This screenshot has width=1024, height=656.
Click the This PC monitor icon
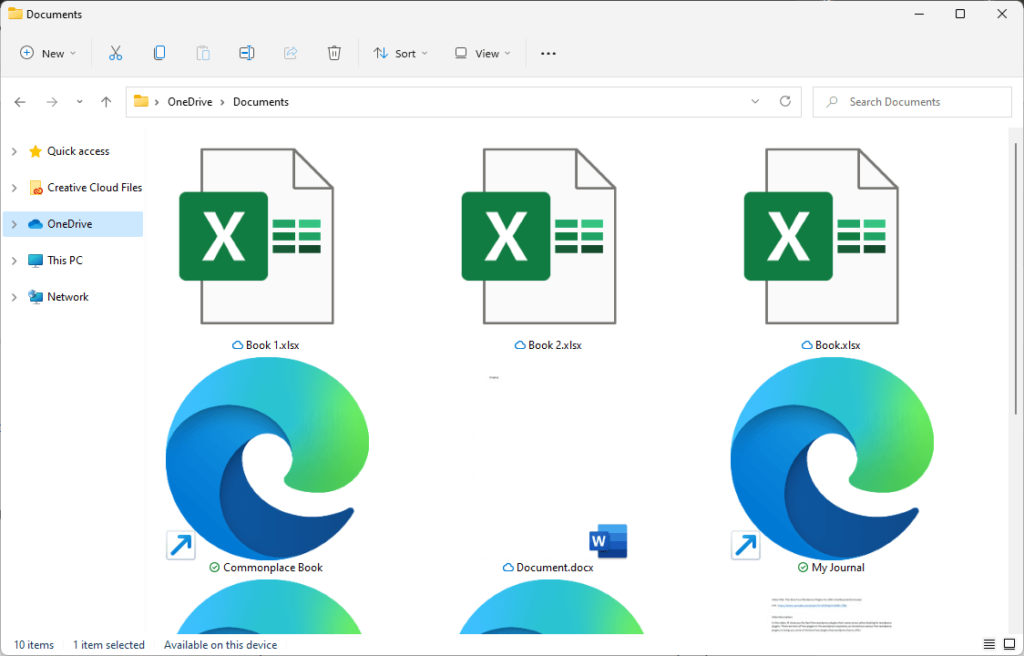[35, 261]
